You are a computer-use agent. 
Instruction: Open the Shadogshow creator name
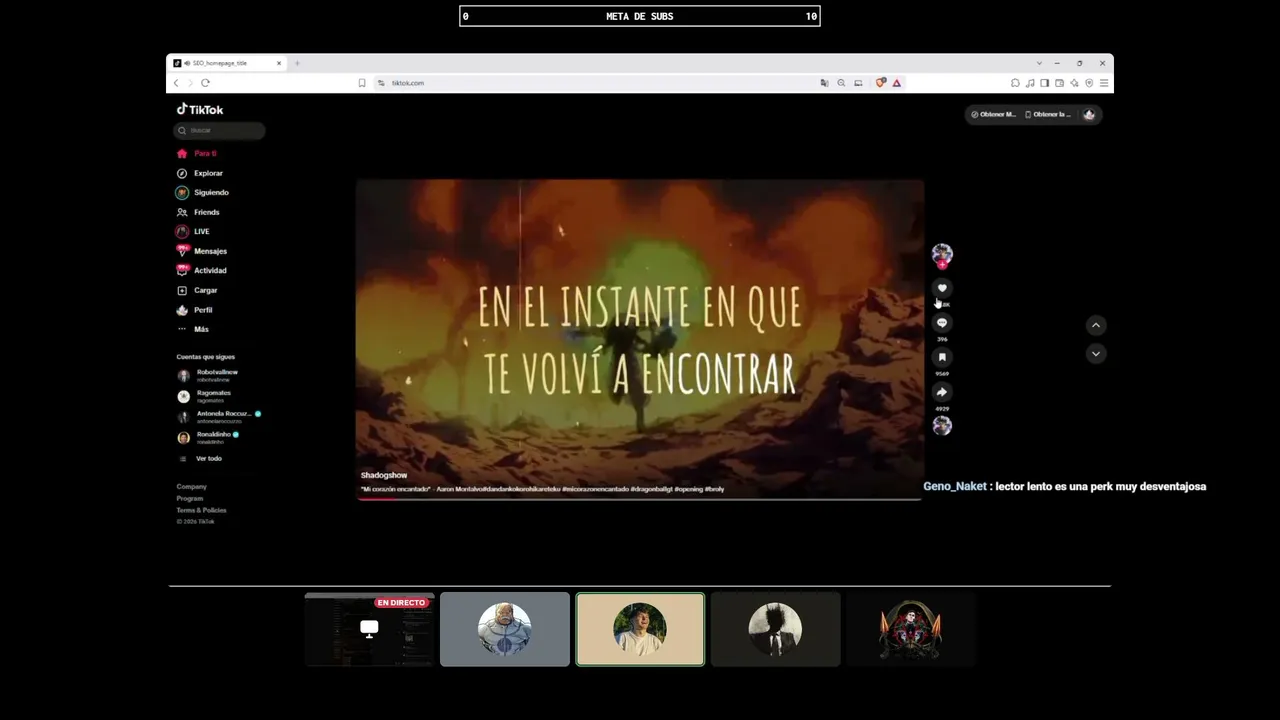pyautogui.click(x=384, y=475)
